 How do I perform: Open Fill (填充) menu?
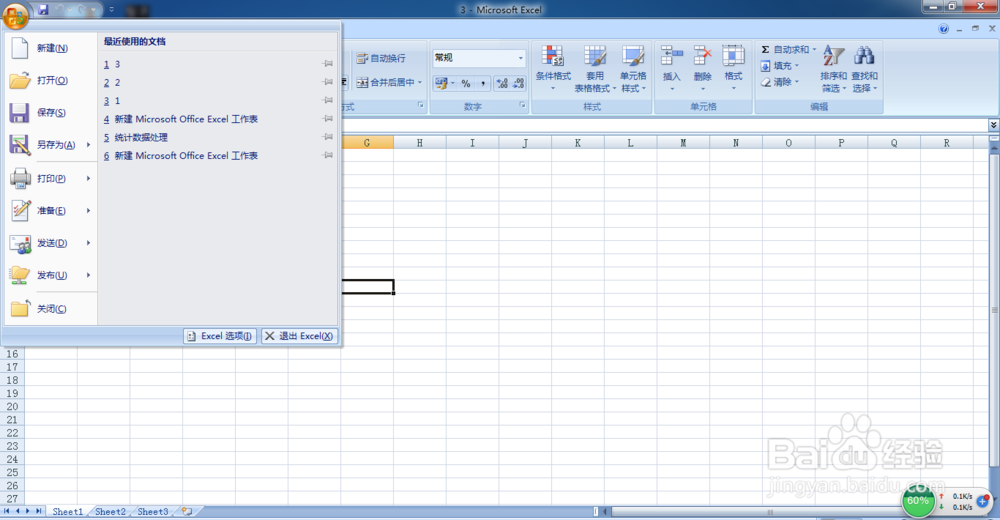pos(780,66)
